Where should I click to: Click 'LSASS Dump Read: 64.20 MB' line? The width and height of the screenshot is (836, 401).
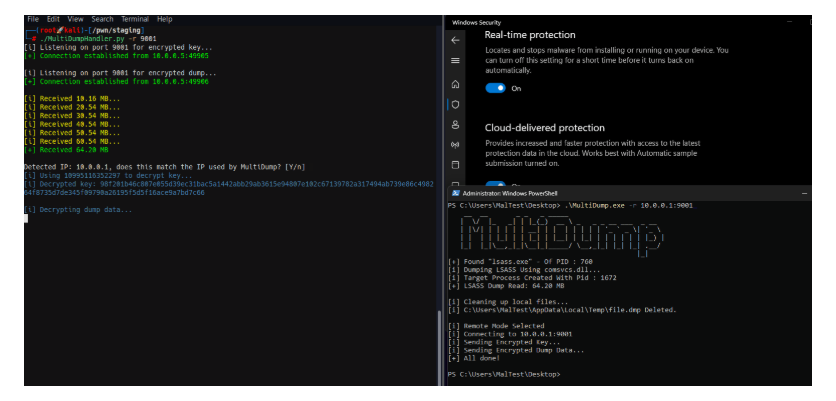[x=507, y=286]
